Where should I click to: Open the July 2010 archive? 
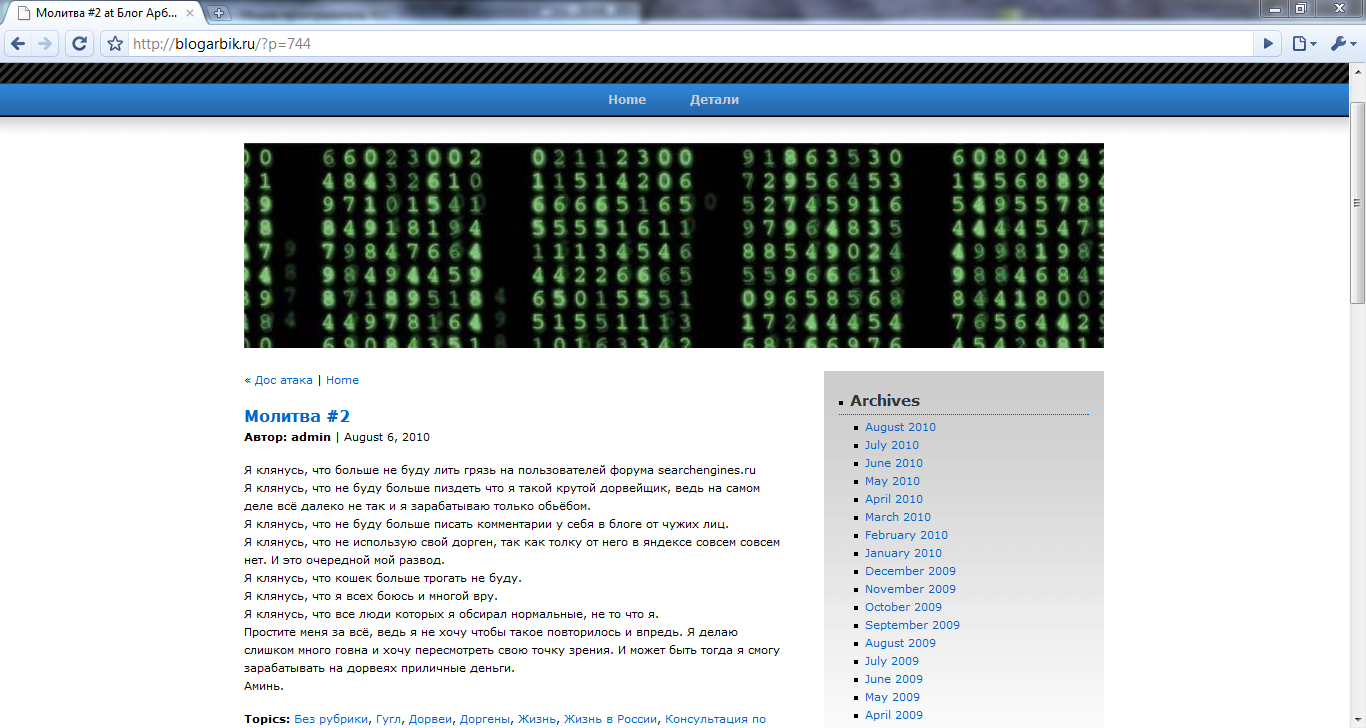pos(892,445)
